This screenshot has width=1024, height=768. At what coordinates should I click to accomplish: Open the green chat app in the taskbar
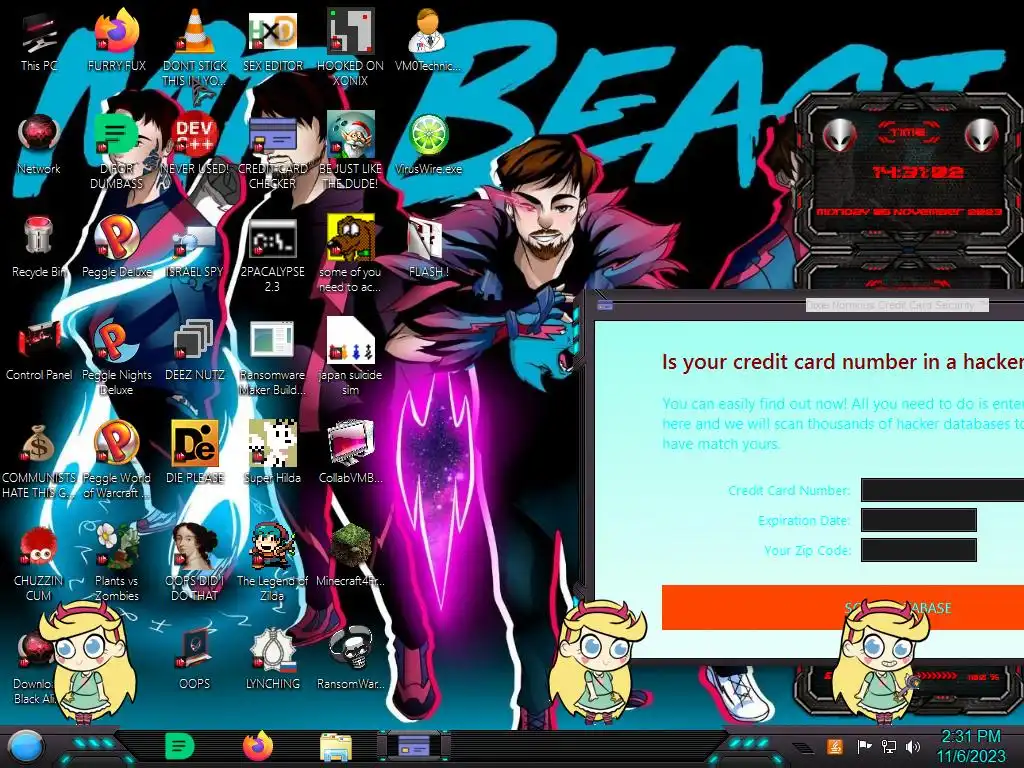(x=179, y=746)
